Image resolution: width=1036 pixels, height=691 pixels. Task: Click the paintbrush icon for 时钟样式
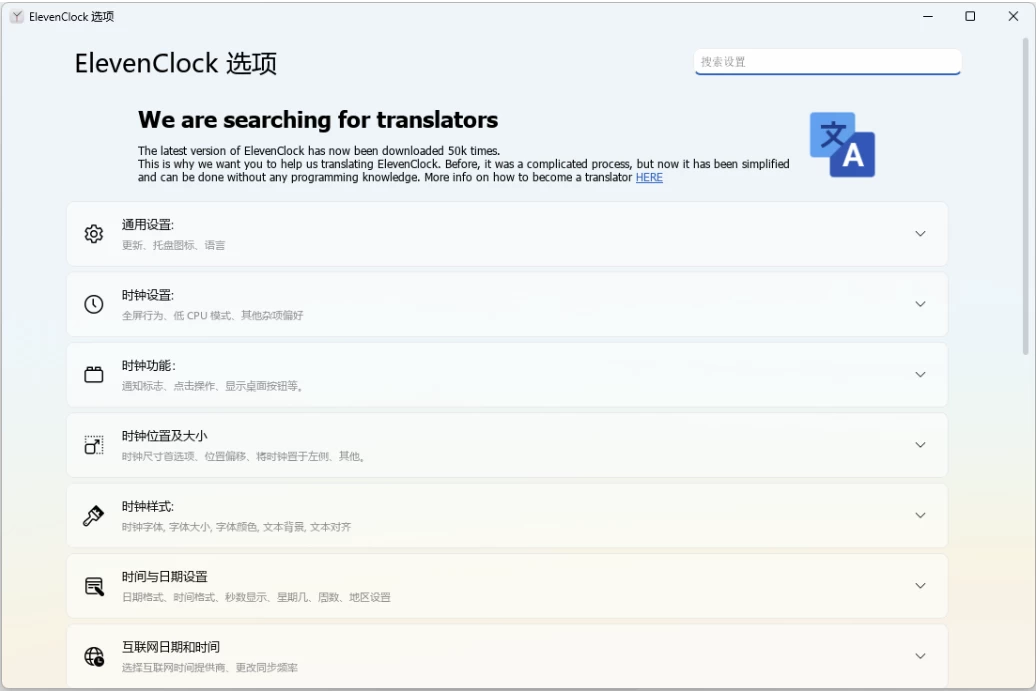(x=94, y=516)
